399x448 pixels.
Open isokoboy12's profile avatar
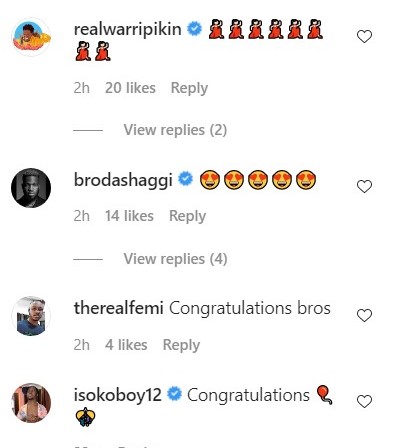click(31, 403)
